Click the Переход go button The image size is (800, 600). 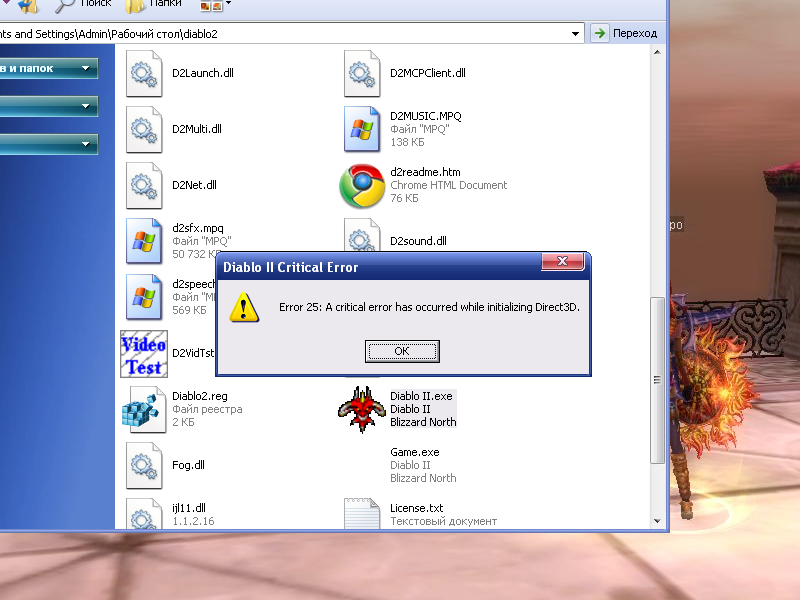click(625, 33)
